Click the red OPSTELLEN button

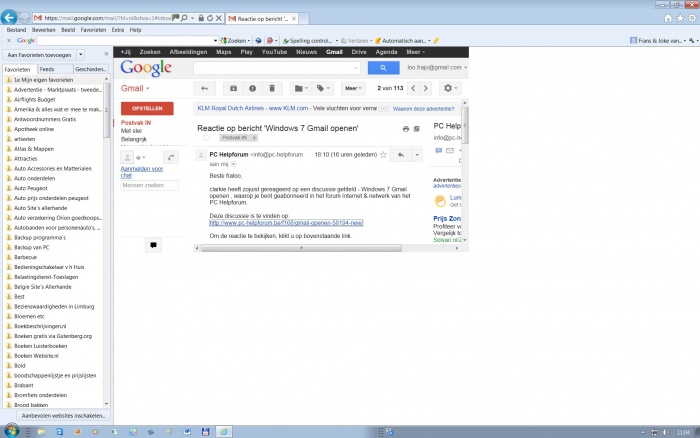click(x=147, y=108)
